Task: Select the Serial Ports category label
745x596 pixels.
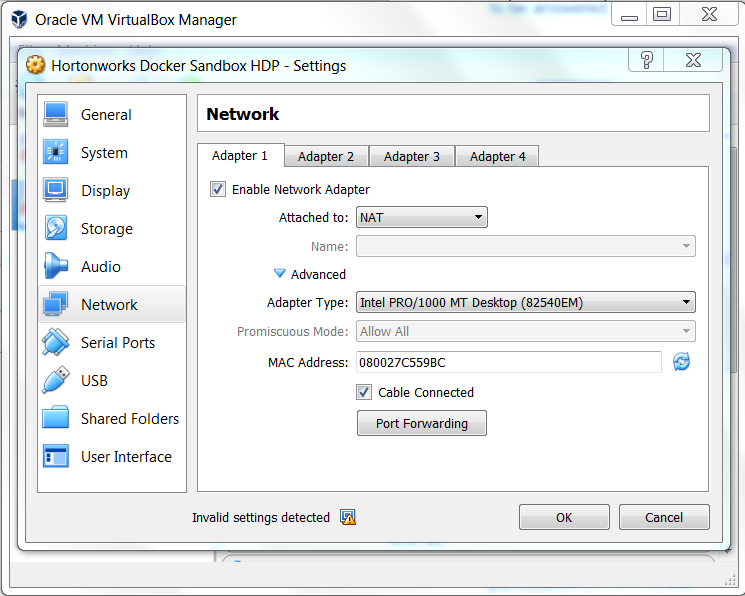Action: 118,343
